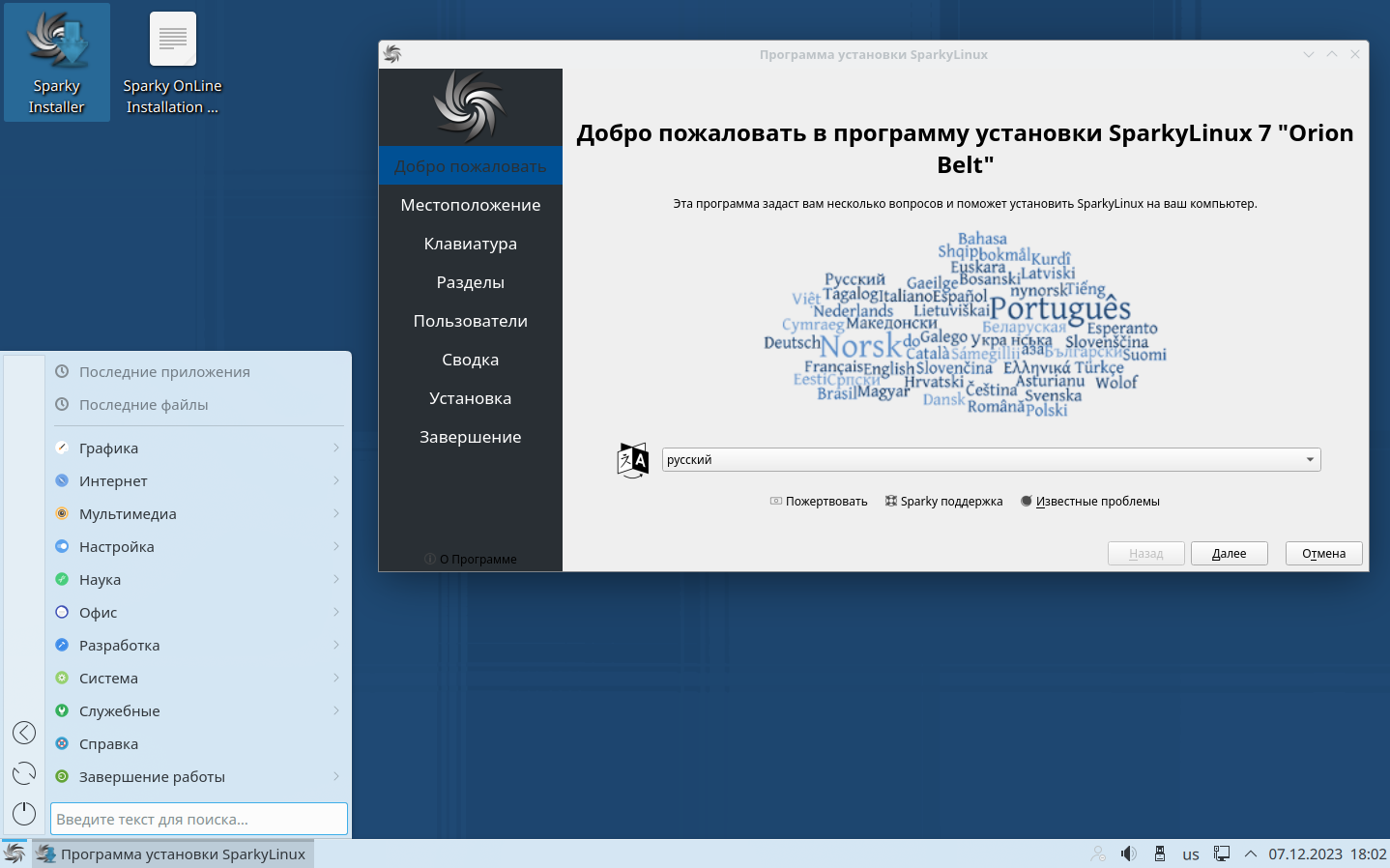Show hidden tray icons with the up arrow

(1251, 854)
